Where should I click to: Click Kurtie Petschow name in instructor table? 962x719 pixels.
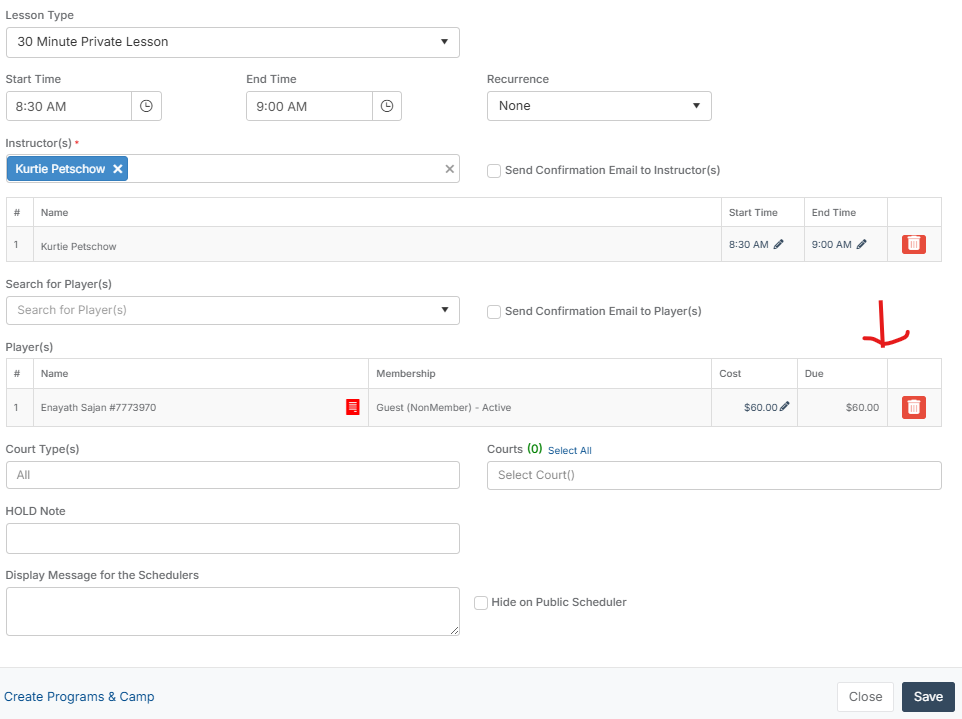tap(79, 246)
